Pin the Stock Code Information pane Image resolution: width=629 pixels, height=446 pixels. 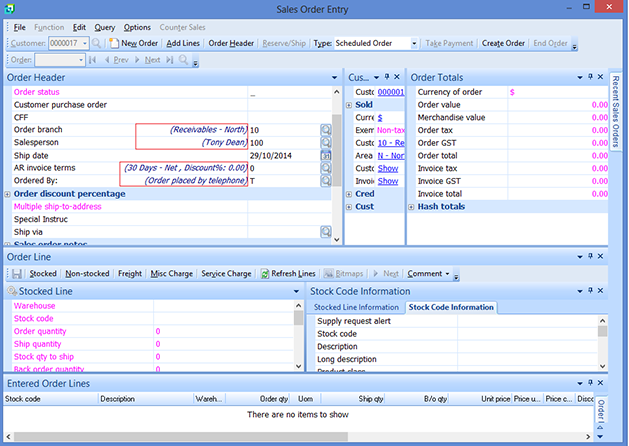click(x=590, y=290)
